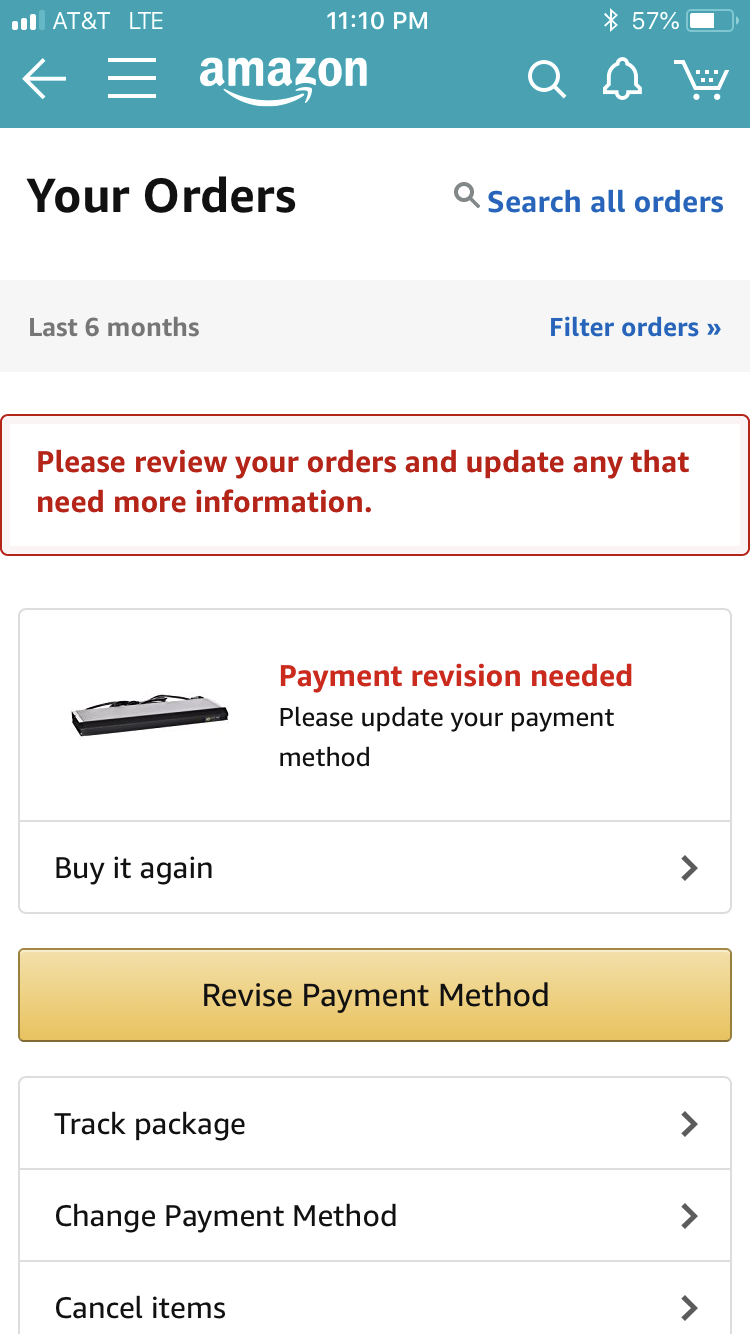Screen dimensions: 750x1334
Task: Open Filter orders link
Action: [x=635, y=327]
